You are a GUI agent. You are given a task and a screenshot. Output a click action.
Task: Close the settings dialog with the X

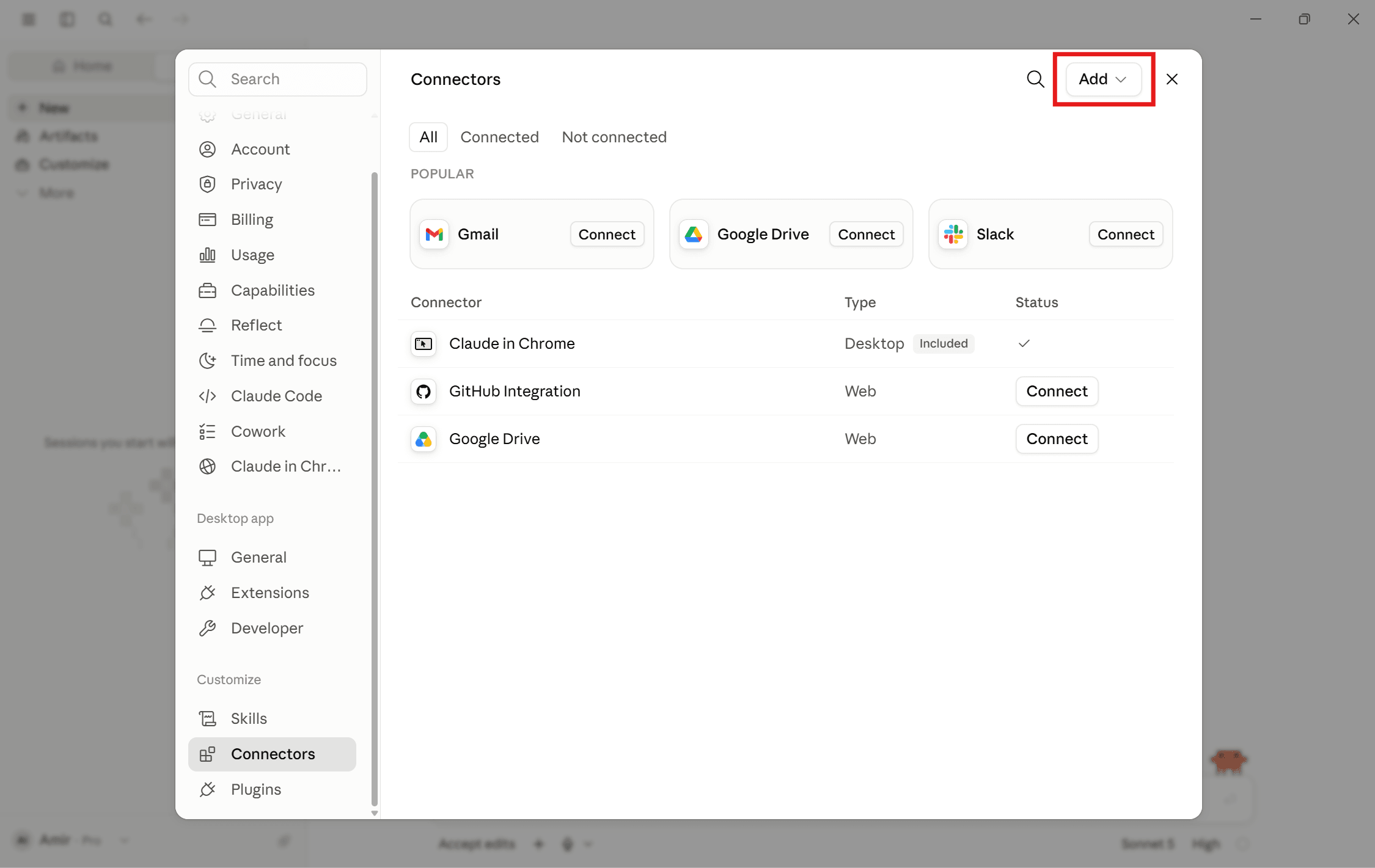pyautogui.click(x=1171, y=79)
